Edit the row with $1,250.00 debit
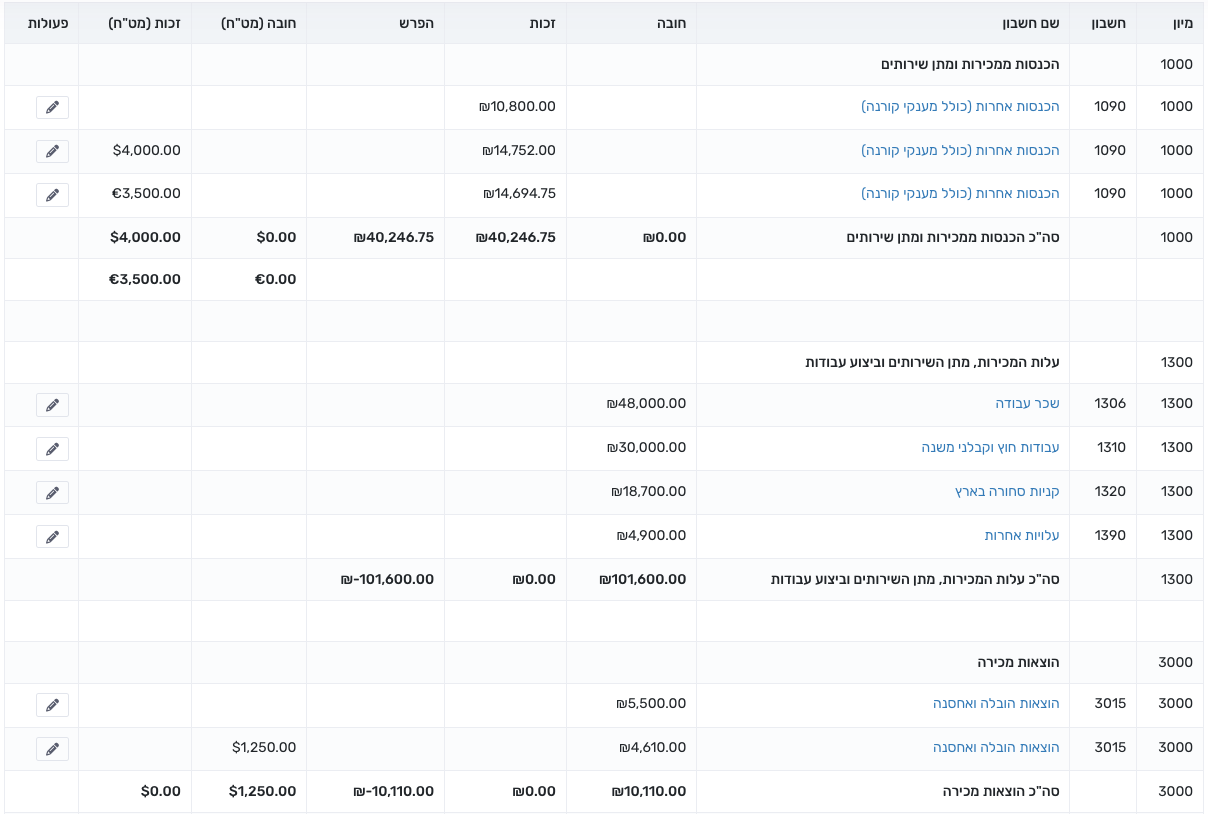 pyautogui.click(x=52, y=749)
